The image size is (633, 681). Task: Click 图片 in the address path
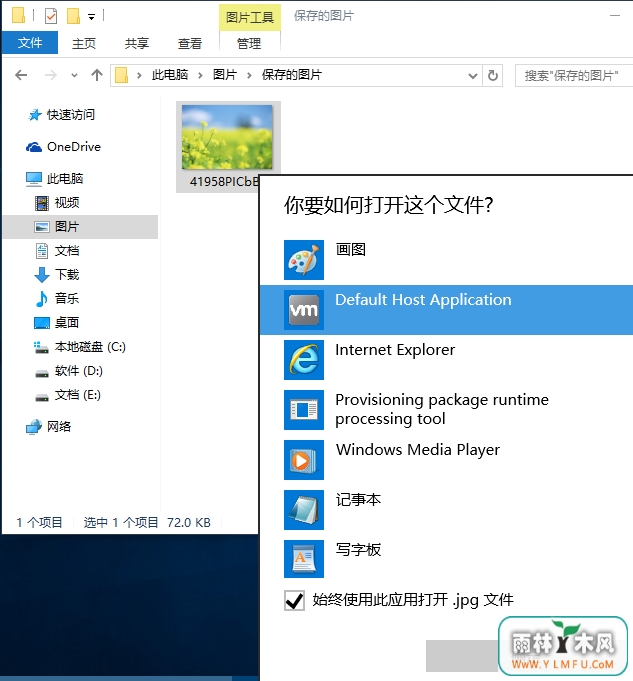point(225,75)
